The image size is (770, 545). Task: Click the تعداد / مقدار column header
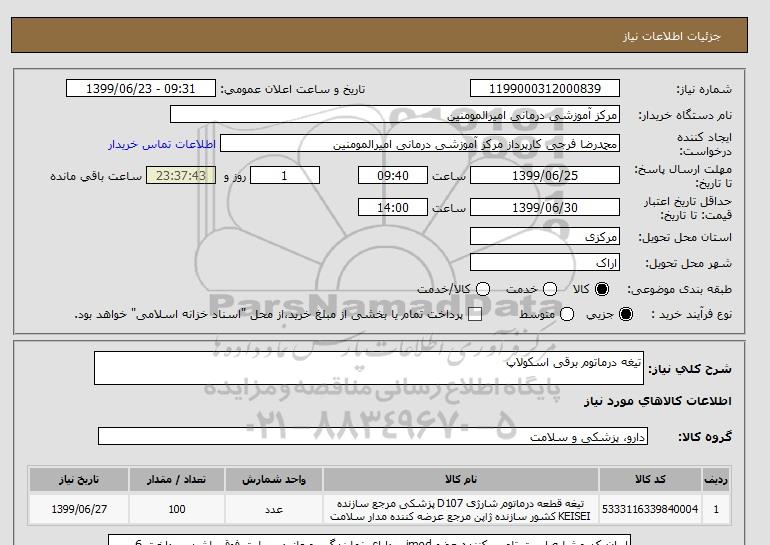[177, 479]
